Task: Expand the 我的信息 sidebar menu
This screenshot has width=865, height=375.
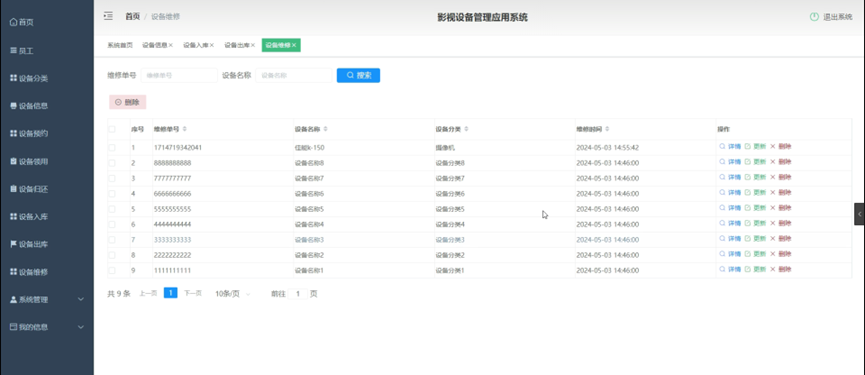Action: [x=47, y=327]
